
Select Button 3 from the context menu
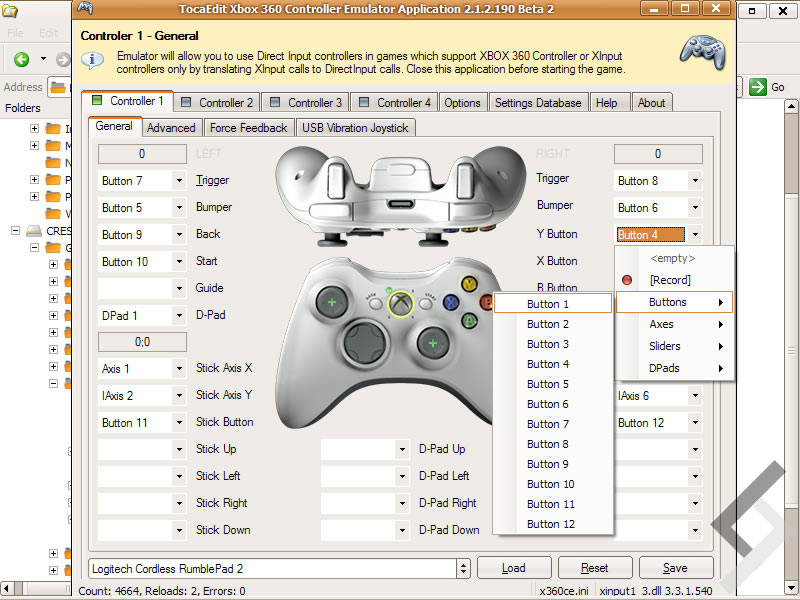point(547,344)
